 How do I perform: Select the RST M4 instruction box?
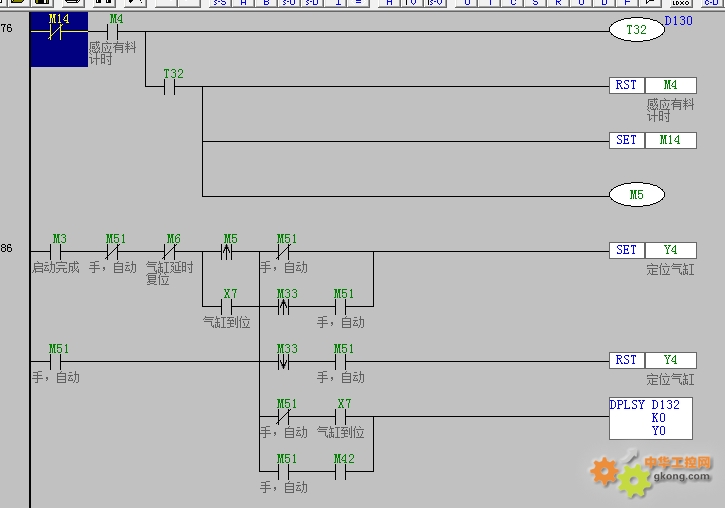click(x=653, y=85)
